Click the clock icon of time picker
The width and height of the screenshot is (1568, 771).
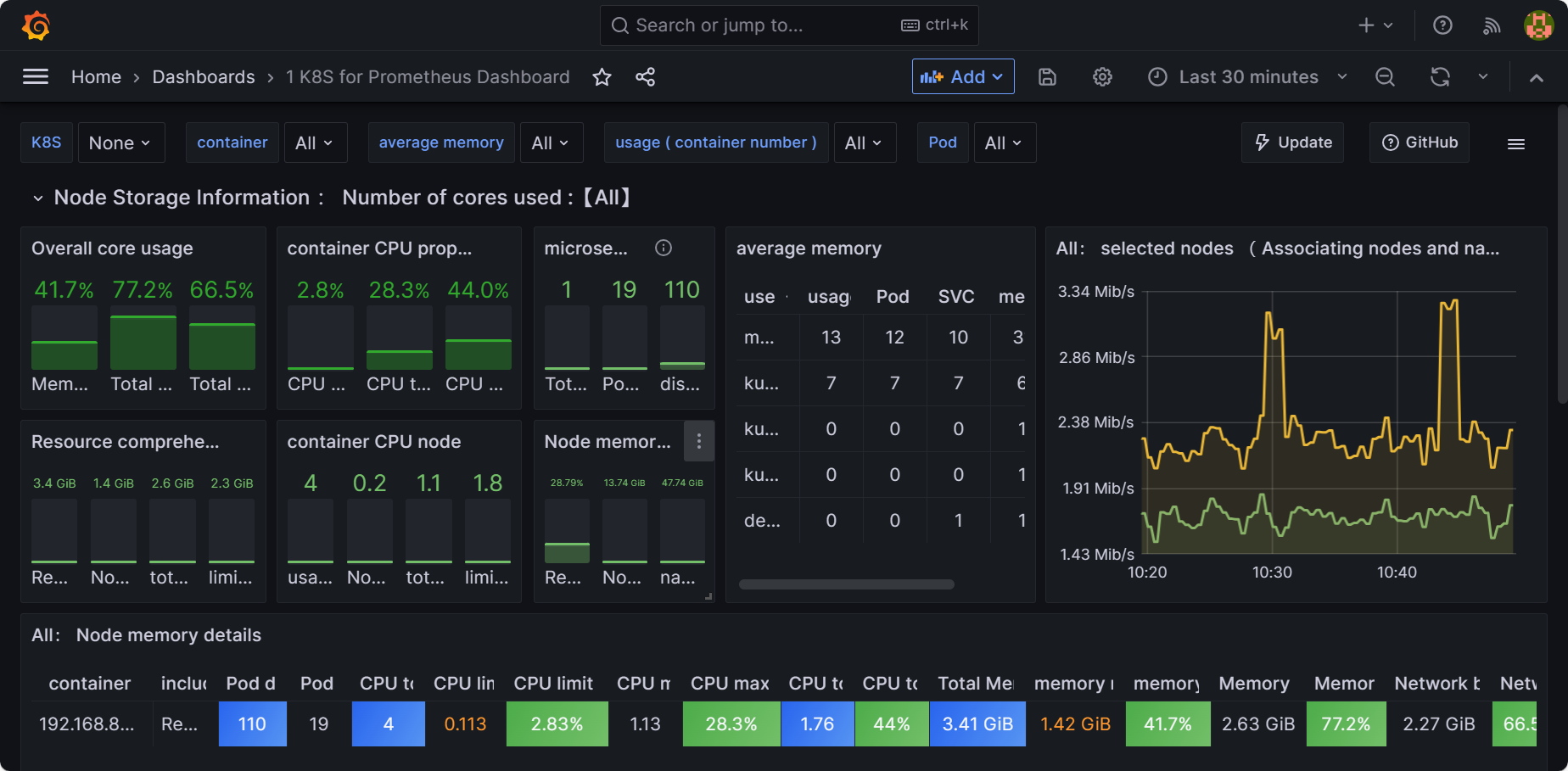tap(1157, 77)
